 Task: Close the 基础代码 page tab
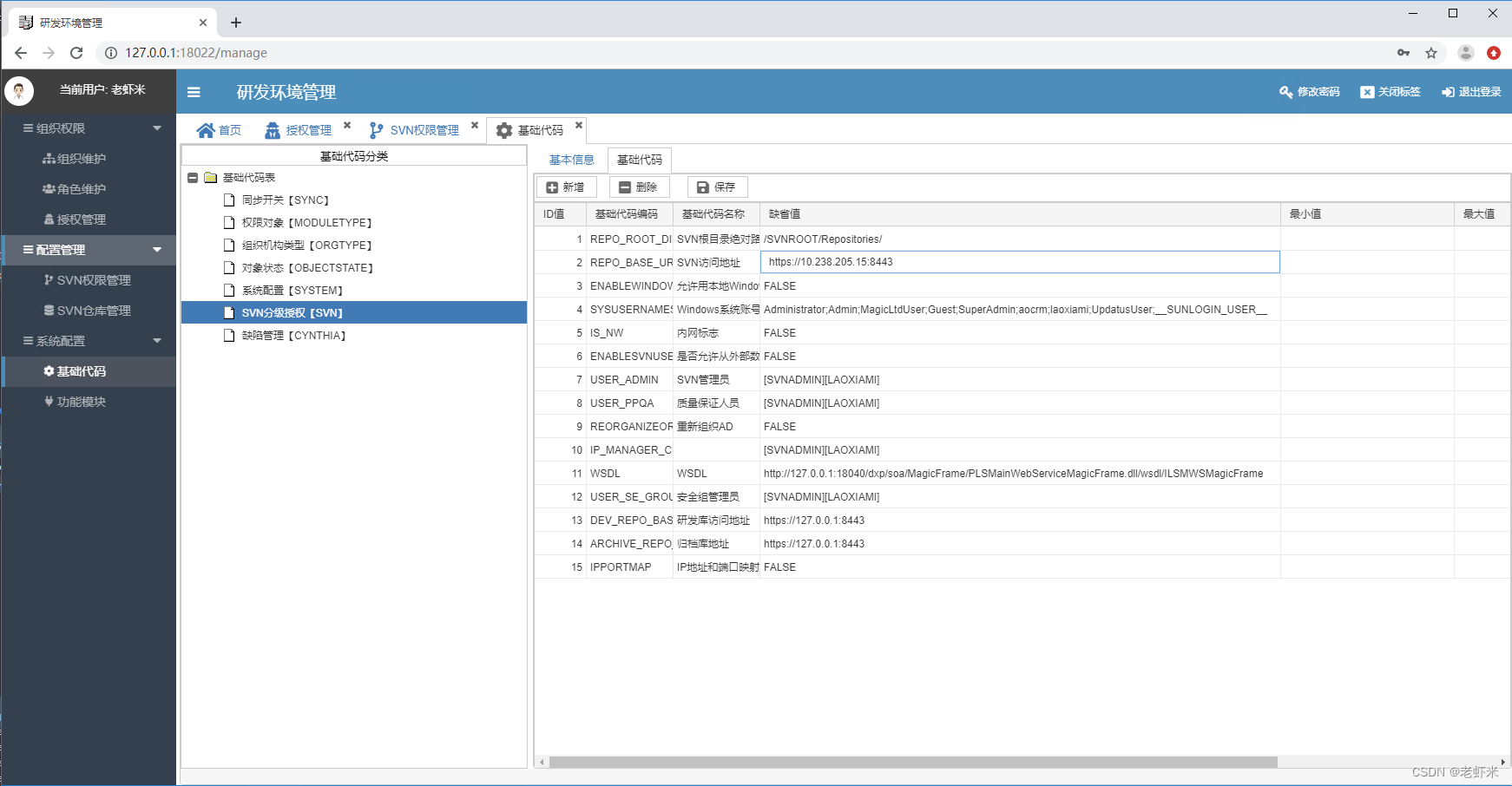pyautogui.click(x=579, y=125)
